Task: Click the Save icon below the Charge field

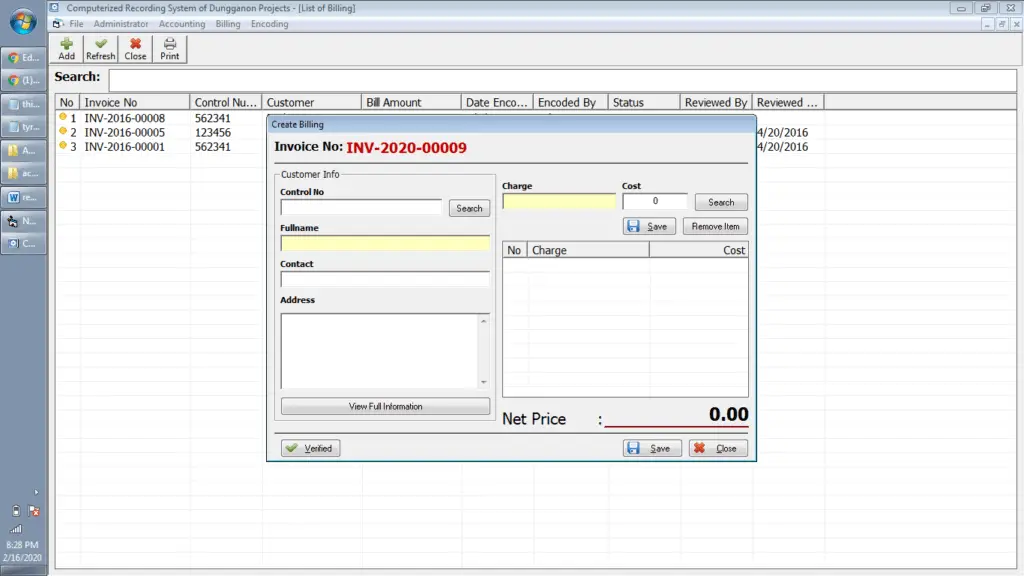Action: pyautogui.click(x=649, y=226)
